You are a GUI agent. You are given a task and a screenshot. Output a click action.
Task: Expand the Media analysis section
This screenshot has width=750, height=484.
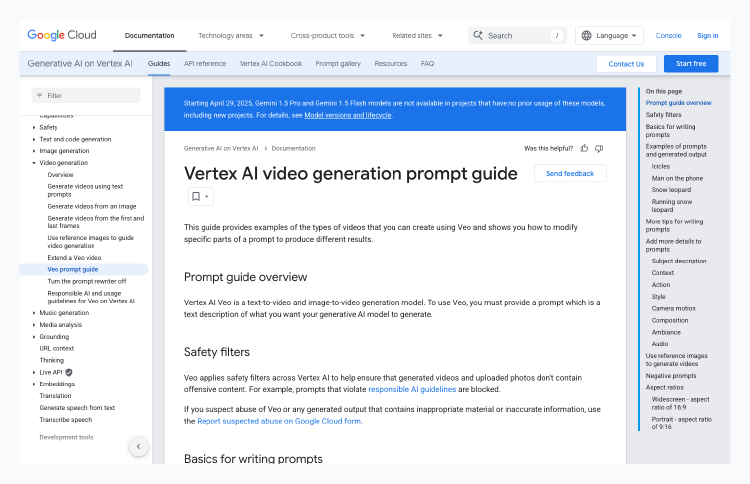click(34, 325)
